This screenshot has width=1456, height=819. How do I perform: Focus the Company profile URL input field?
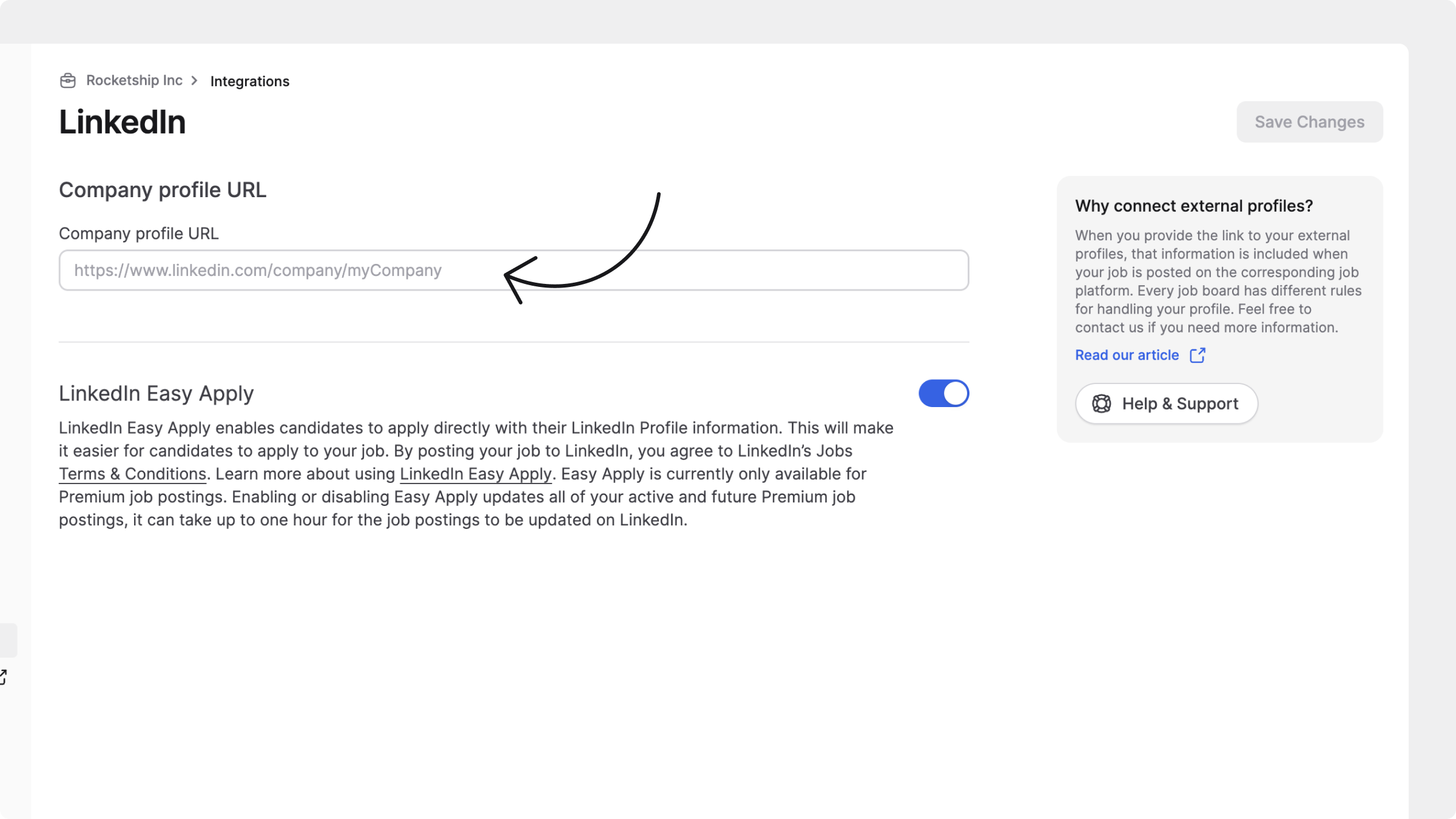[513, 271]
